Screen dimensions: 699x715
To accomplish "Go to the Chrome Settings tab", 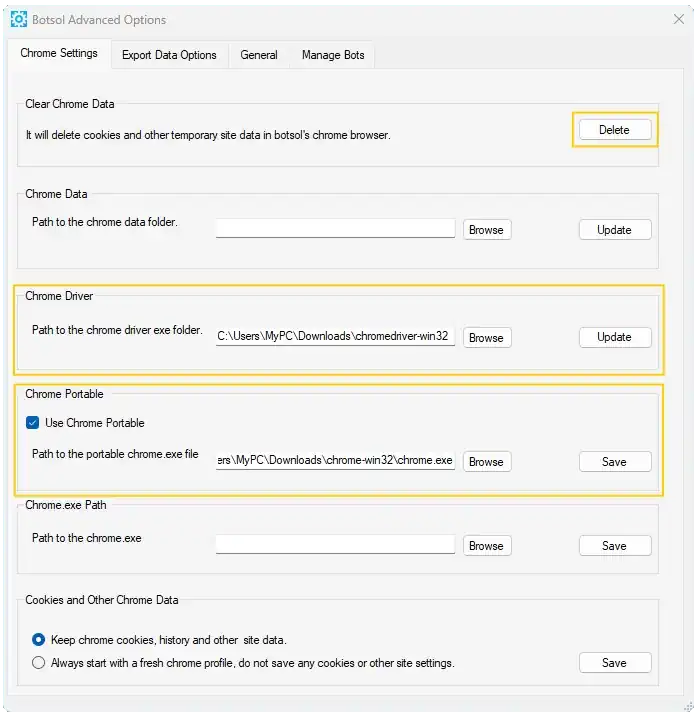I will click(x=59, y=53).
